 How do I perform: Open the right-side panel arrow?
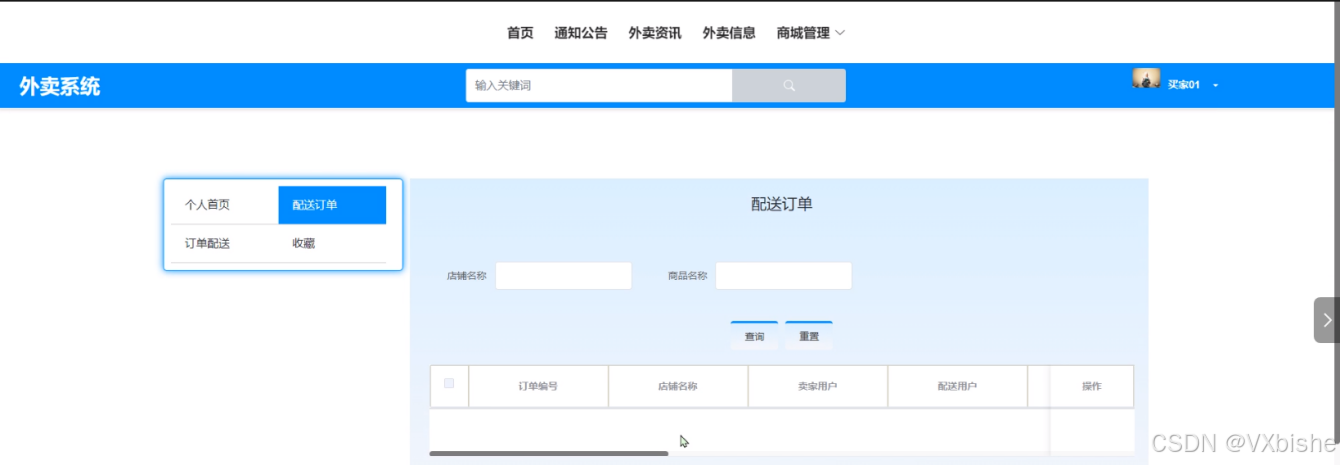1327,320
